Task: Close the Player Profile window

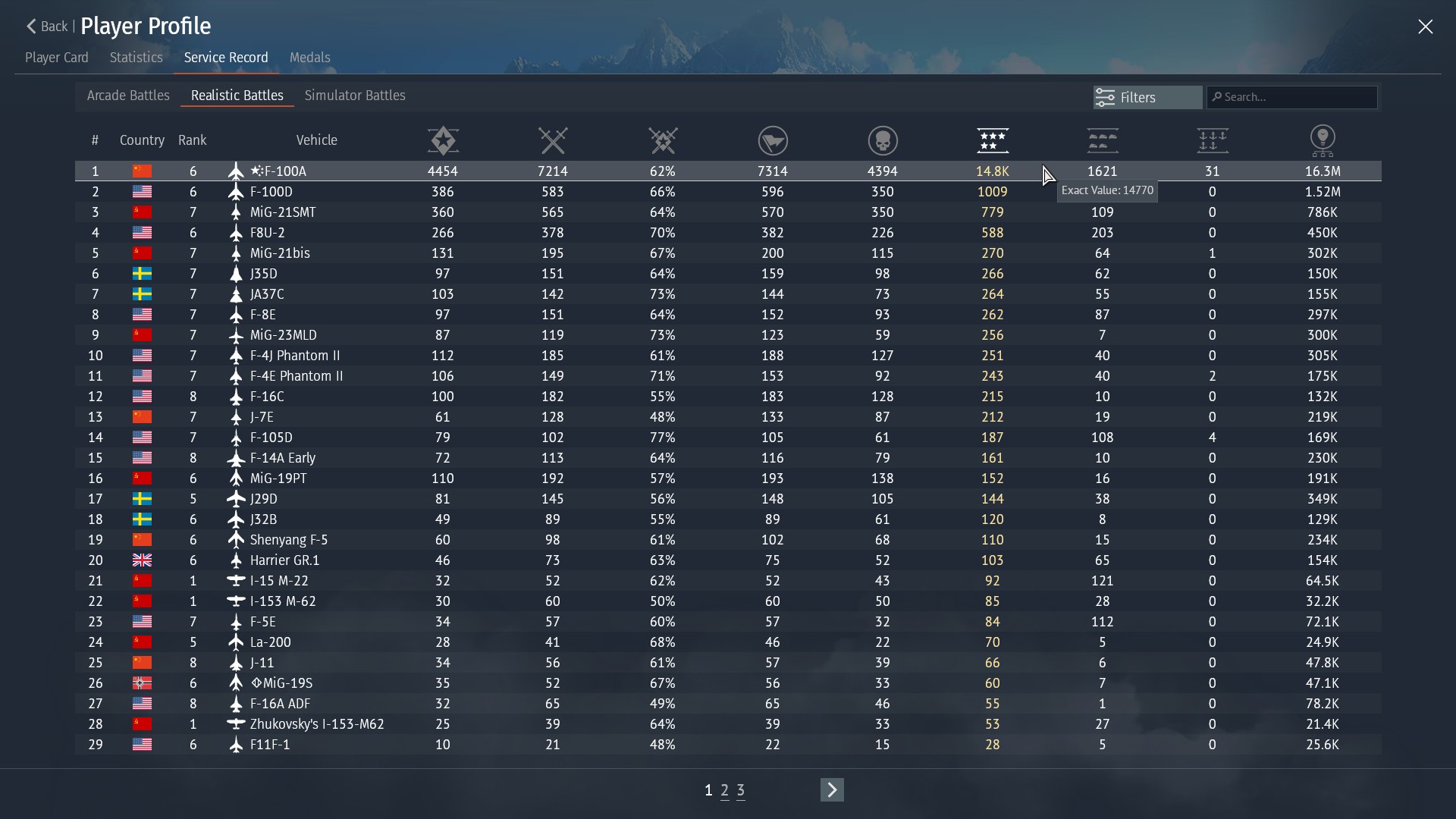Action: click(x=1426, y=27)
